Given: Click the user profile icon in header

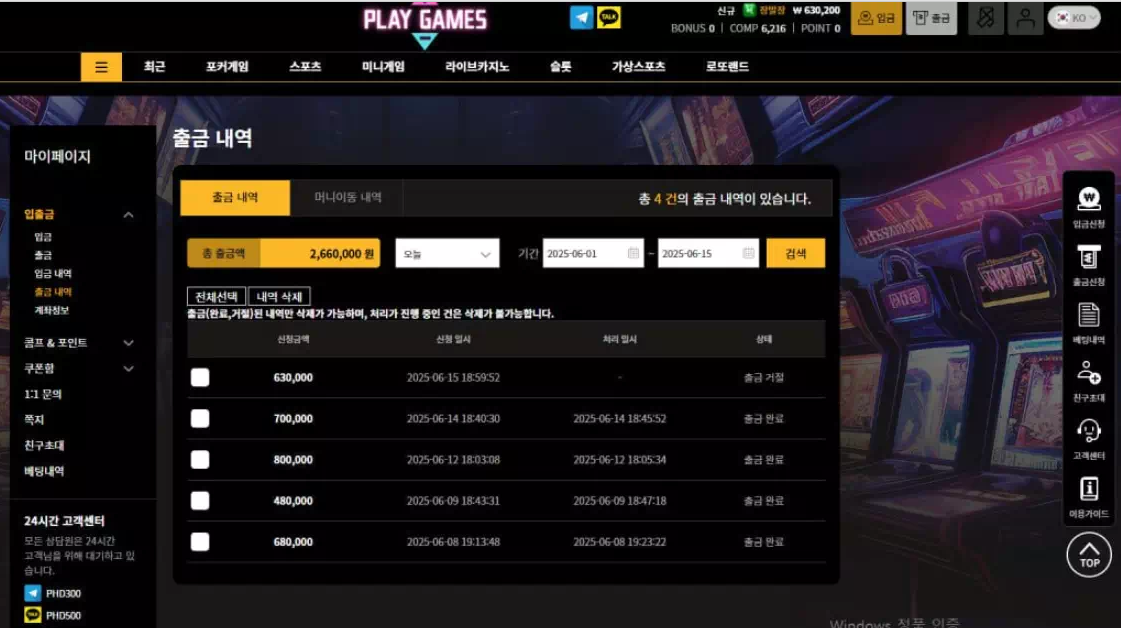Looking at the screenshot, I should tap(1025, 19).
